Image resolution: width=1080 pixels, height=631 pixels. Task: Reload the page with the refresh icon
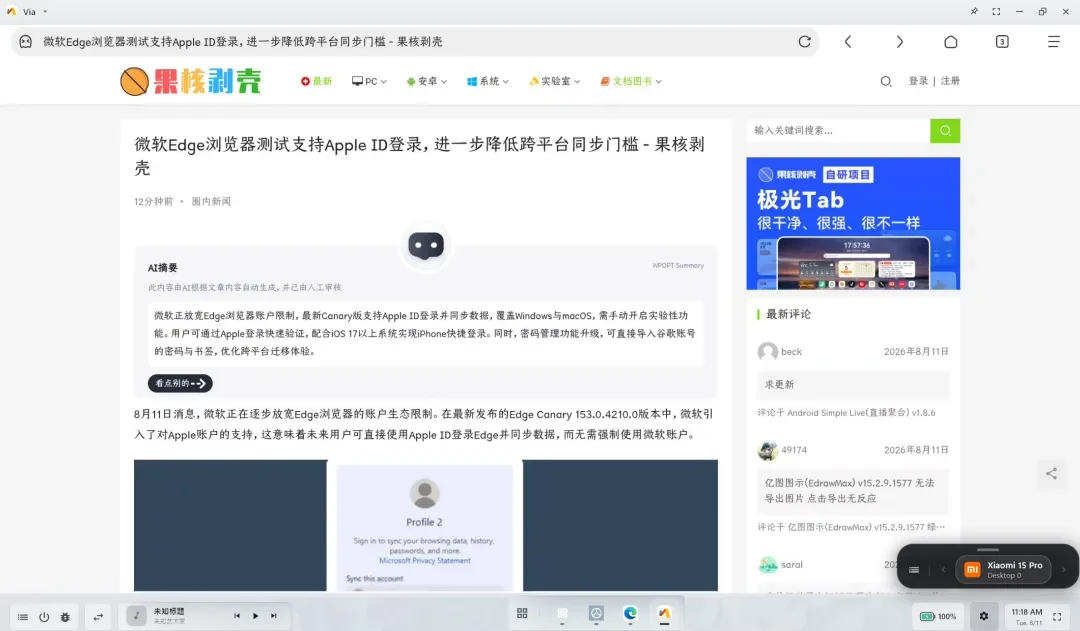click(x=804, y=41)
